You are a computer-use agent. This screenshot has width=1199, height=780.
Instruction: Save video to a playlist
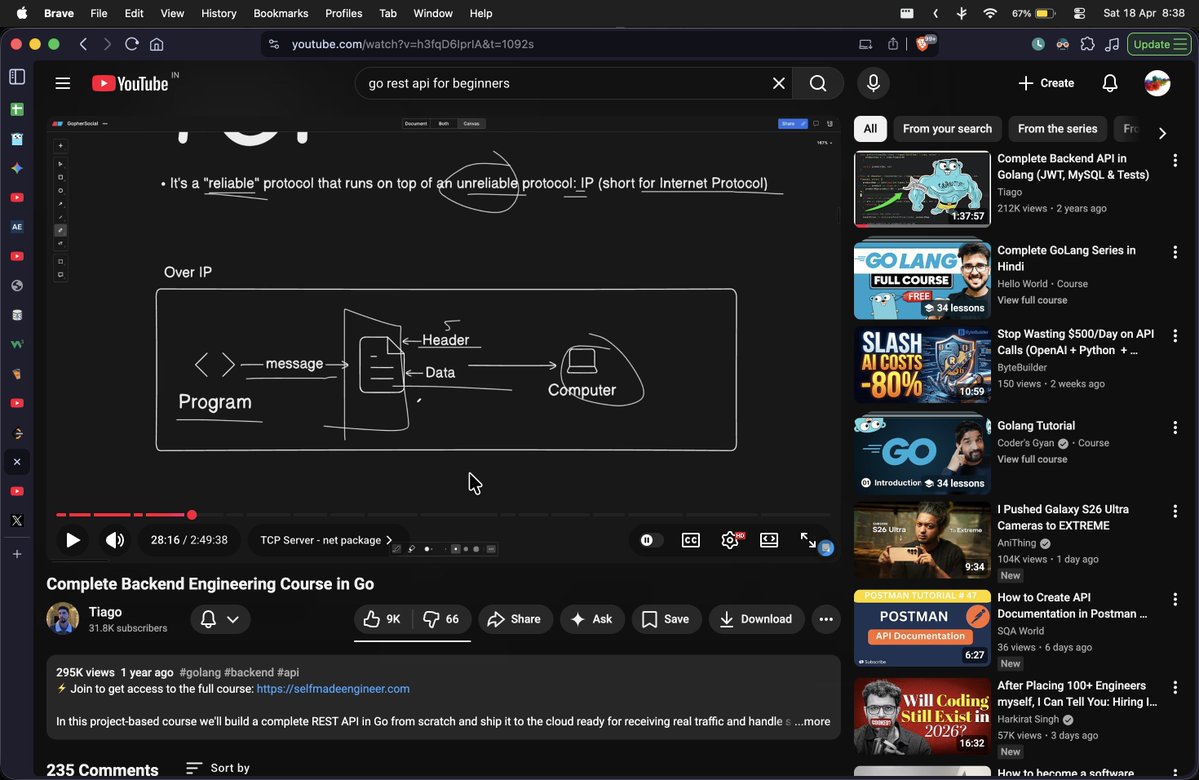tap(665, 619)
